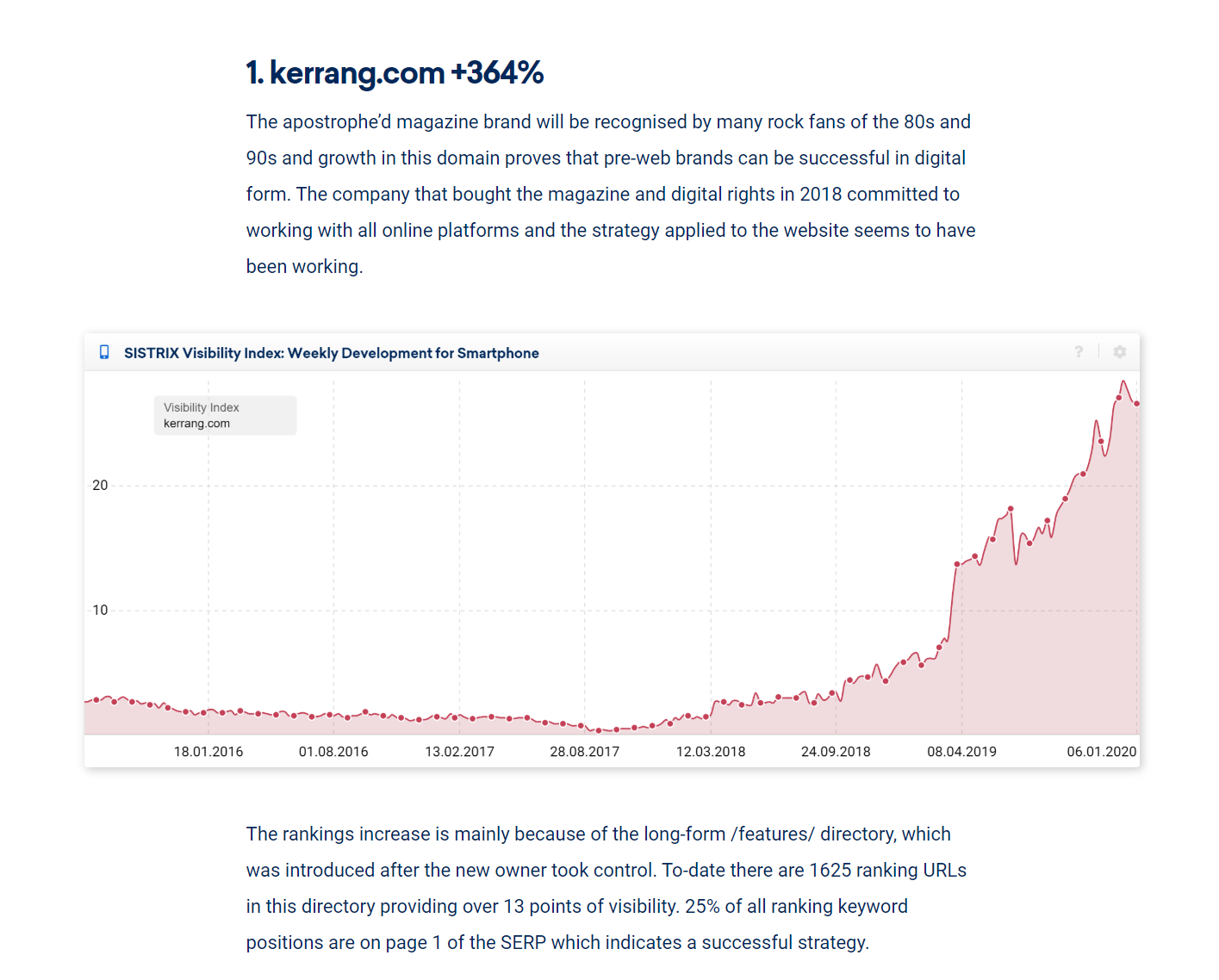Viewport: 1219px width, 980px height.
Task: Click the last data point on the chart line
Action: pyautogui.click(x=1137, y=404)
